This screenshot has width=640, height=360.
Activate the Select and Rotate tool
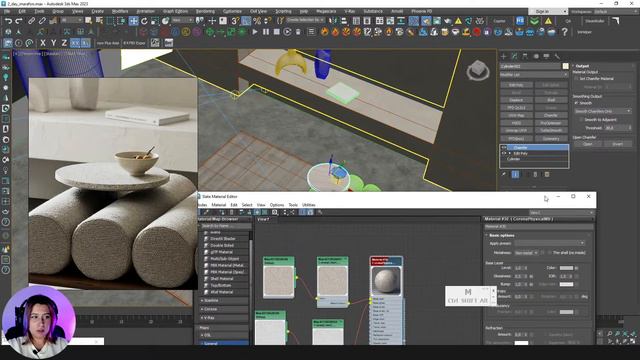[x=144, y=21]
